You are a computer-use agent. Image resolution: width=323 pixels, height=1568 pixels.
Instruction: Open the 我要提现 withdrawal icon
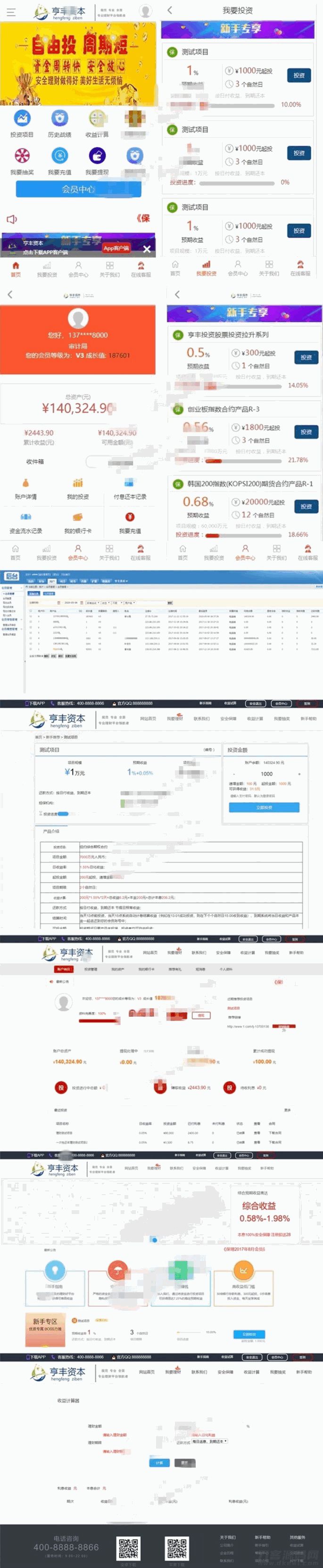coord(97,156)
